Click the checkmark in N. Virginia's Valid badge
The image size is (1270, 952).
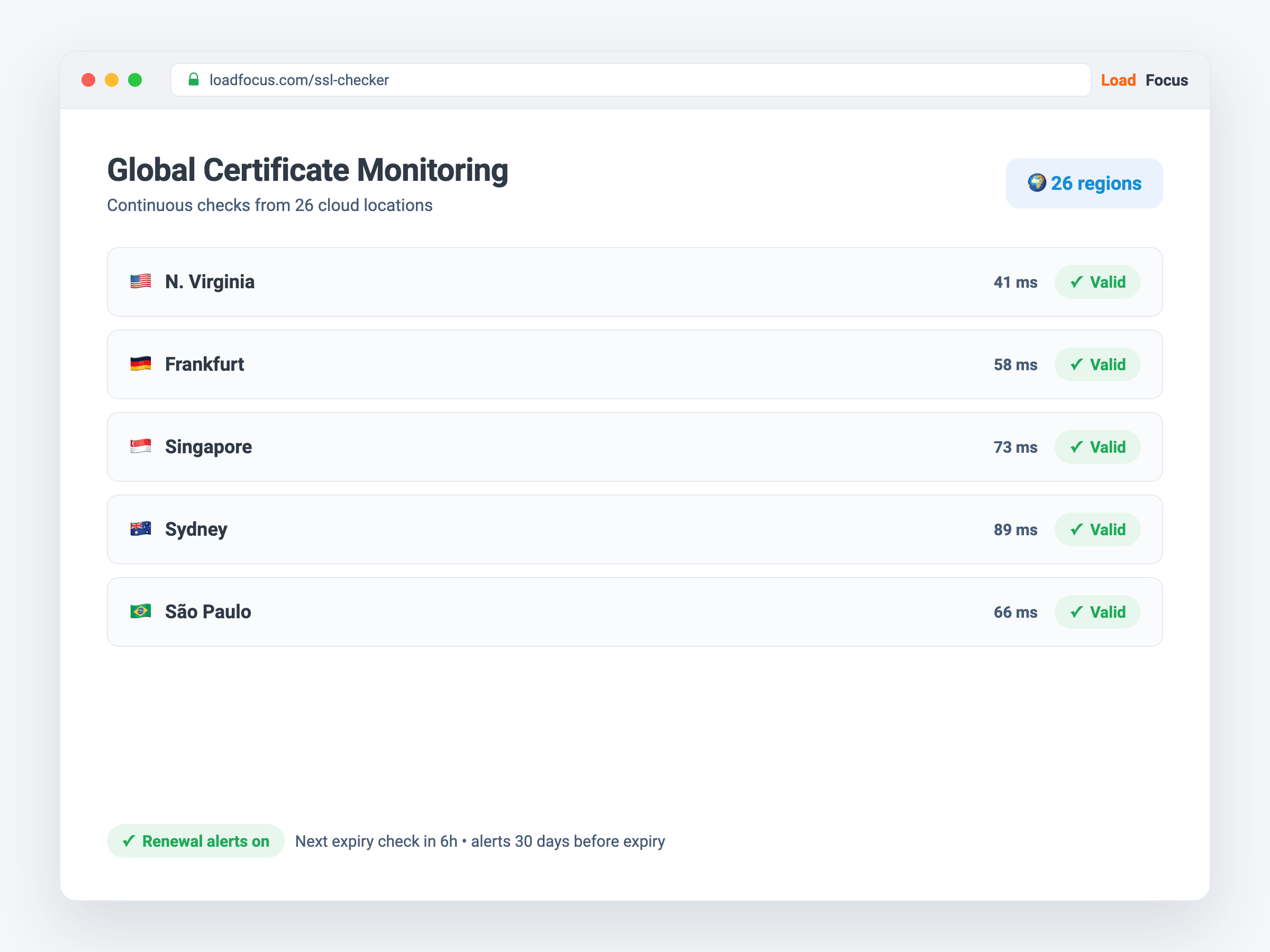click(1076, 282)
